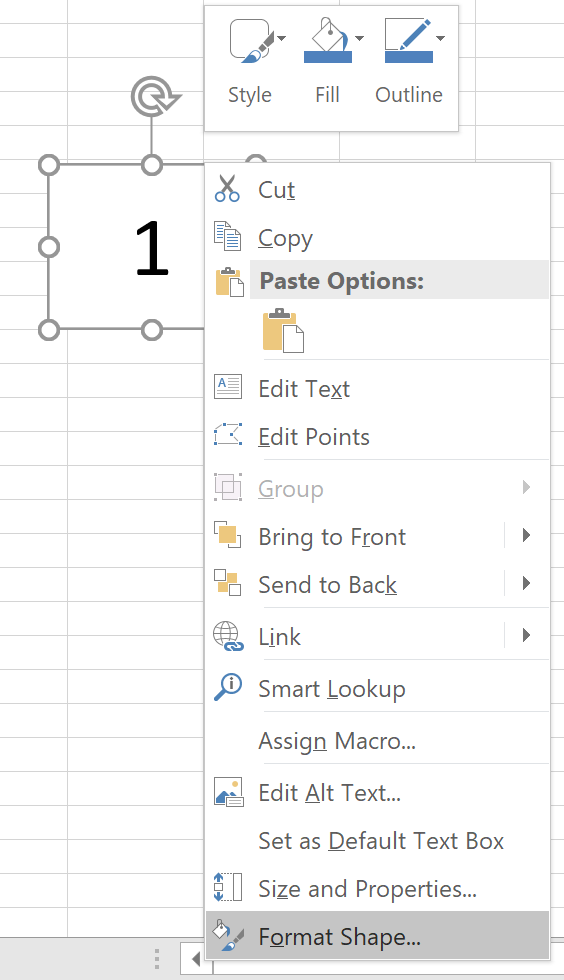The height and width of the screenshot is (980, 564).
Task: Click the Smart Lookup magnifier icon
Action: (x=228, y=687)
